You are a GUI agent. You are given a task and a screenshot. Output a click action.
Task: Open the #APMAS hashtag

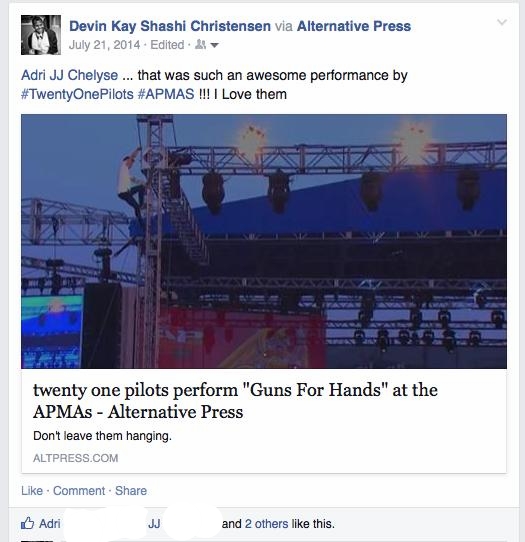(166, 94)
